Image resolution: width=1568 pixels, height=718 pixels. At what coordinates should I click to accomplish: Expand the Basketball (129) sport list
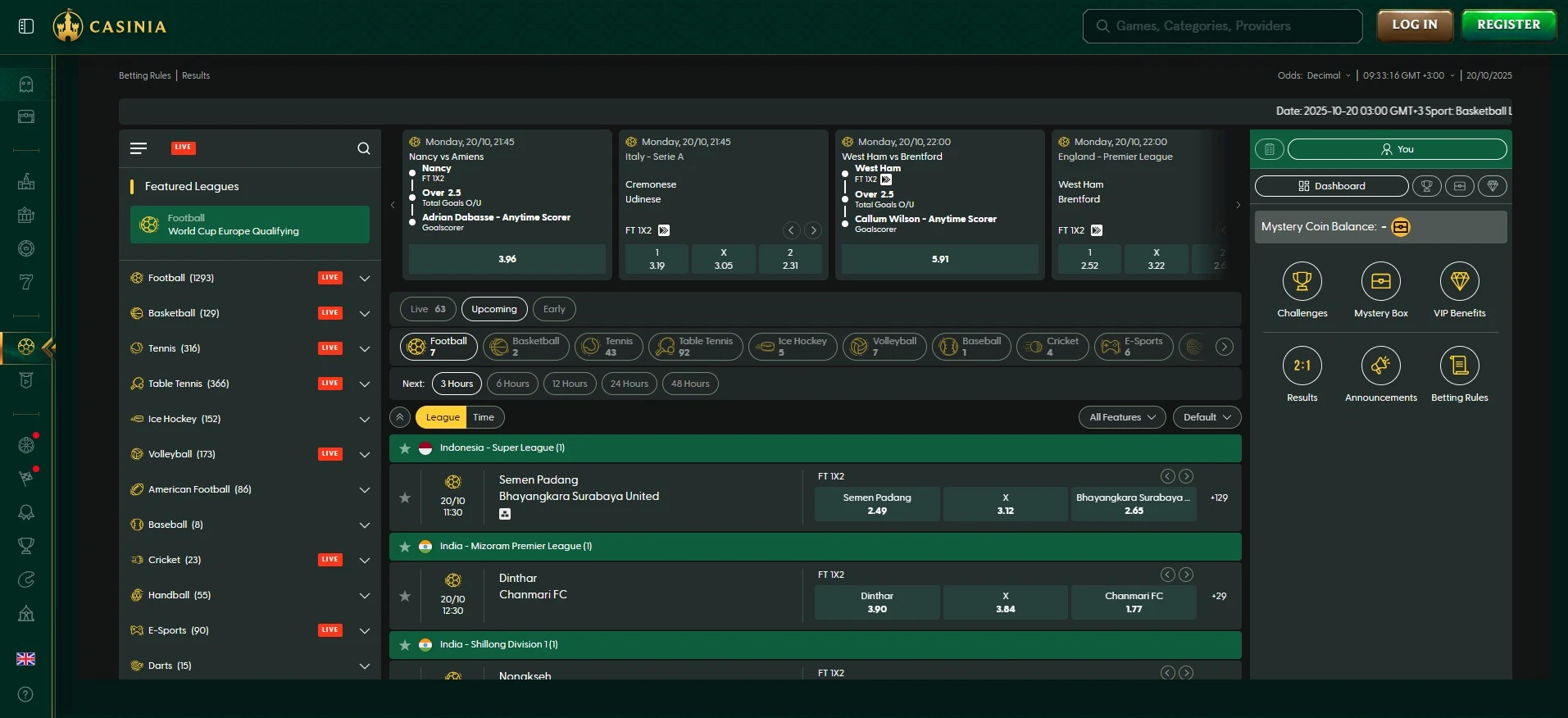coord(365,313)
